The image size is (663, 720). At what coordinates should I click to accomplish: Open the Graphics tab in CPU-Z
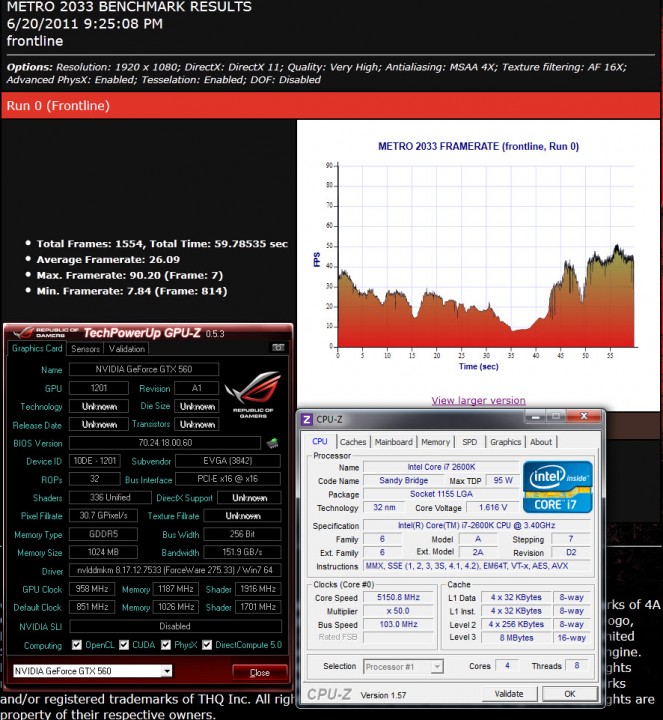click(x=505, y=442)
